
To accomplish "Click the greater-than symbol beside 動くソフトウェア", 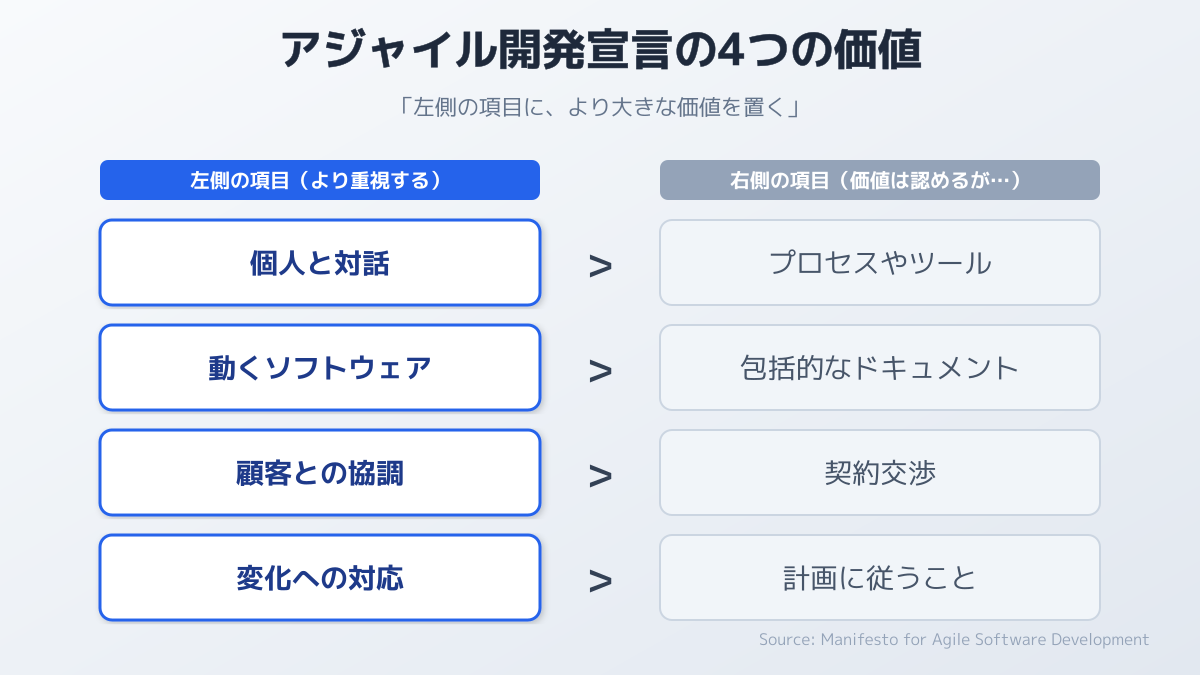I will click(600, 370).
